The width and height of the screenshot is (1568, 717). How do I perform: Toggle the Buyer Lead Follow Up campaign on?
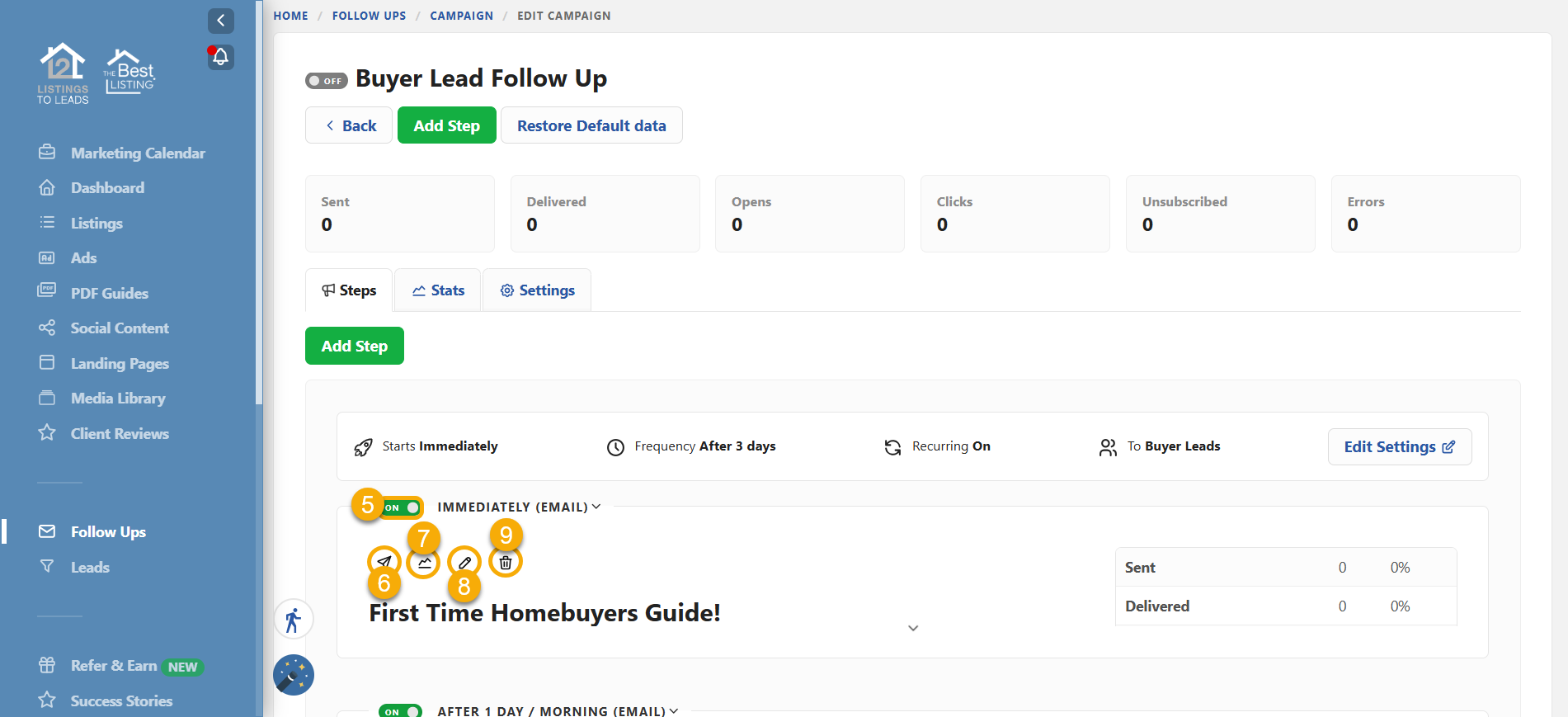[x=327, y=81]
